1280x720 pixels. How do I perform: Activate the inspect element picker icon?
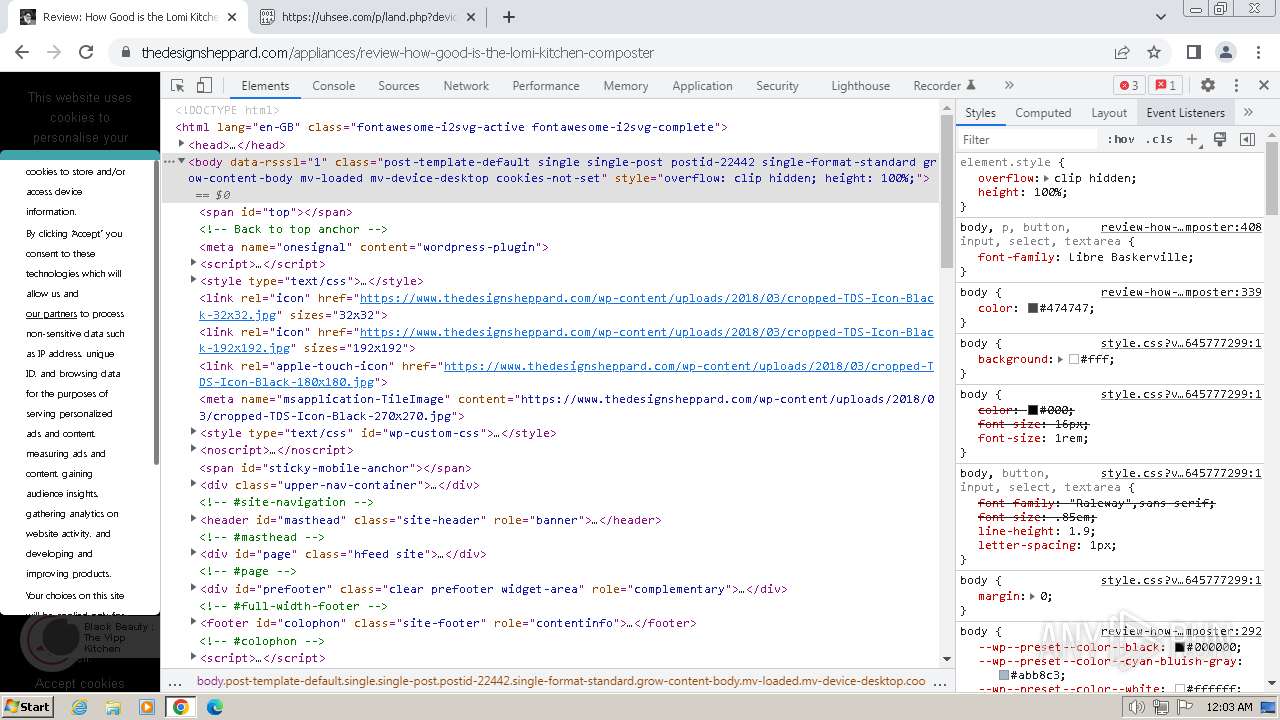(178, 86)
